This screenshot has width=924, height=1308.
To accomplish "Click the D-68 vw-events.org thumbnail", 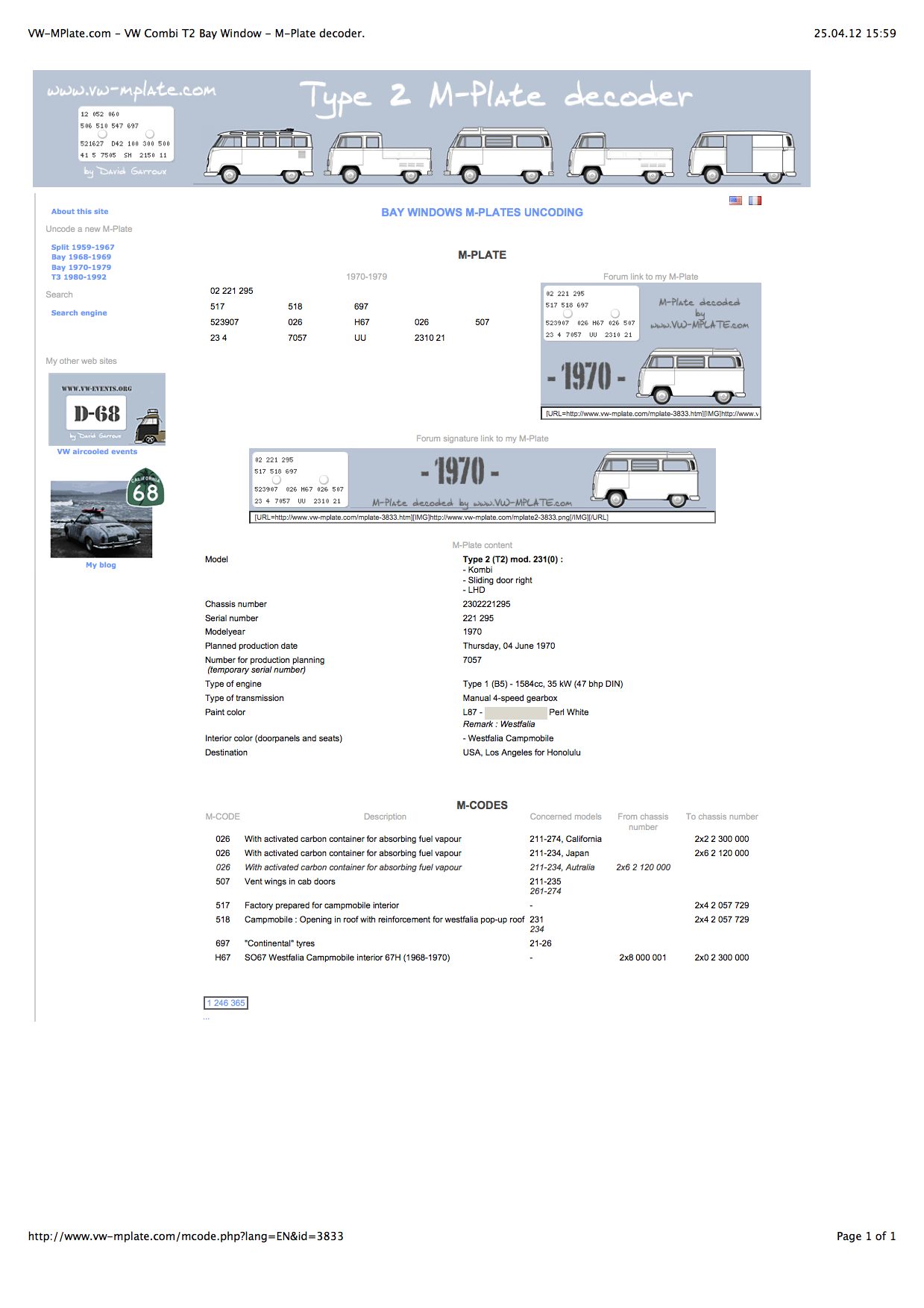I will click(x=107, y=409).
